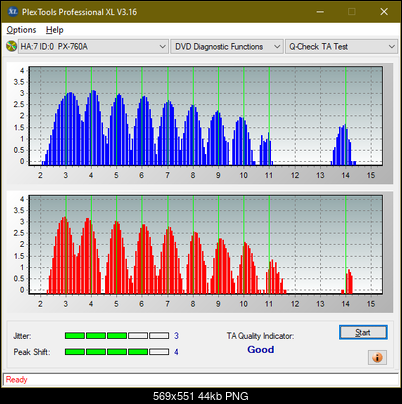This screenshot has width=402, height=404.
Task: Expand the DVD Diagnostic Functions dropdown
Action: 227,47
